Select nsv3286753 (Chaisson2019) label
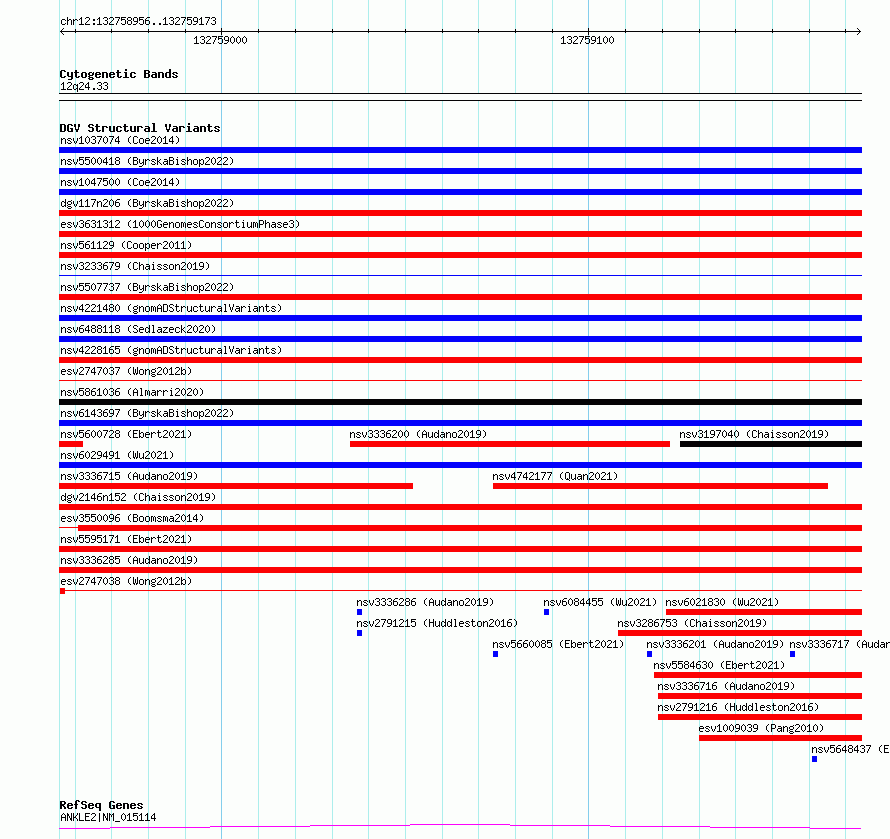 pos(692,623)
